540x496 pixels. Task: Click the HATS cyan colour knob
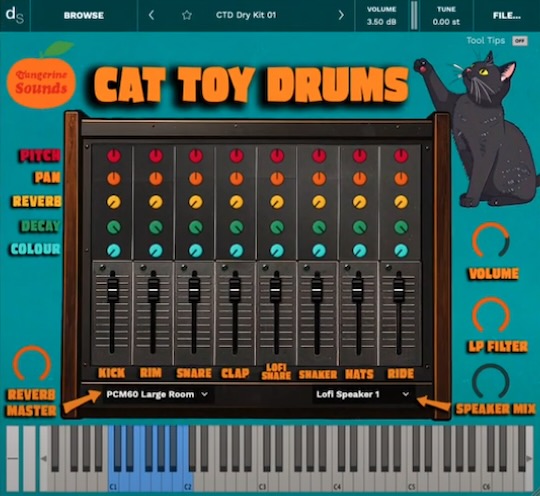[x=360, y=251]
